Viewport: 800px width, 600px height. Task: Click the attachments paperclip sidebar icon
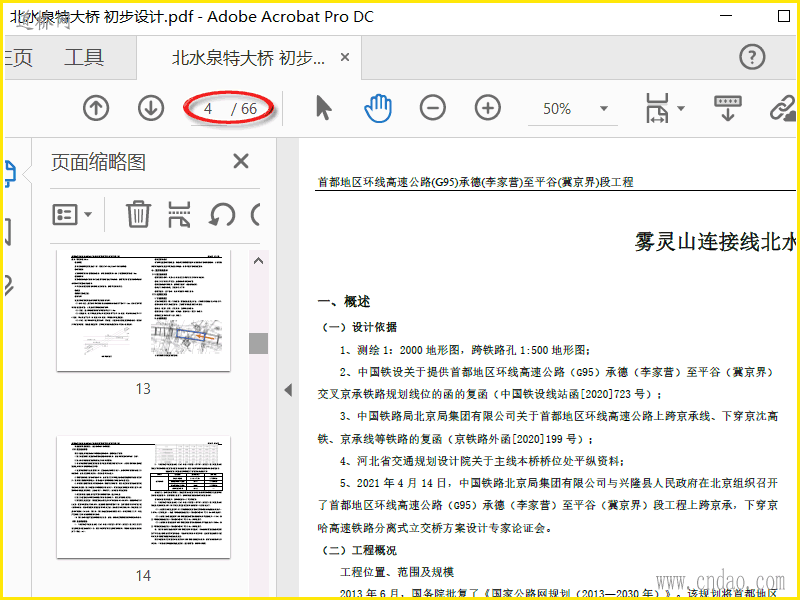pos(9,286)
